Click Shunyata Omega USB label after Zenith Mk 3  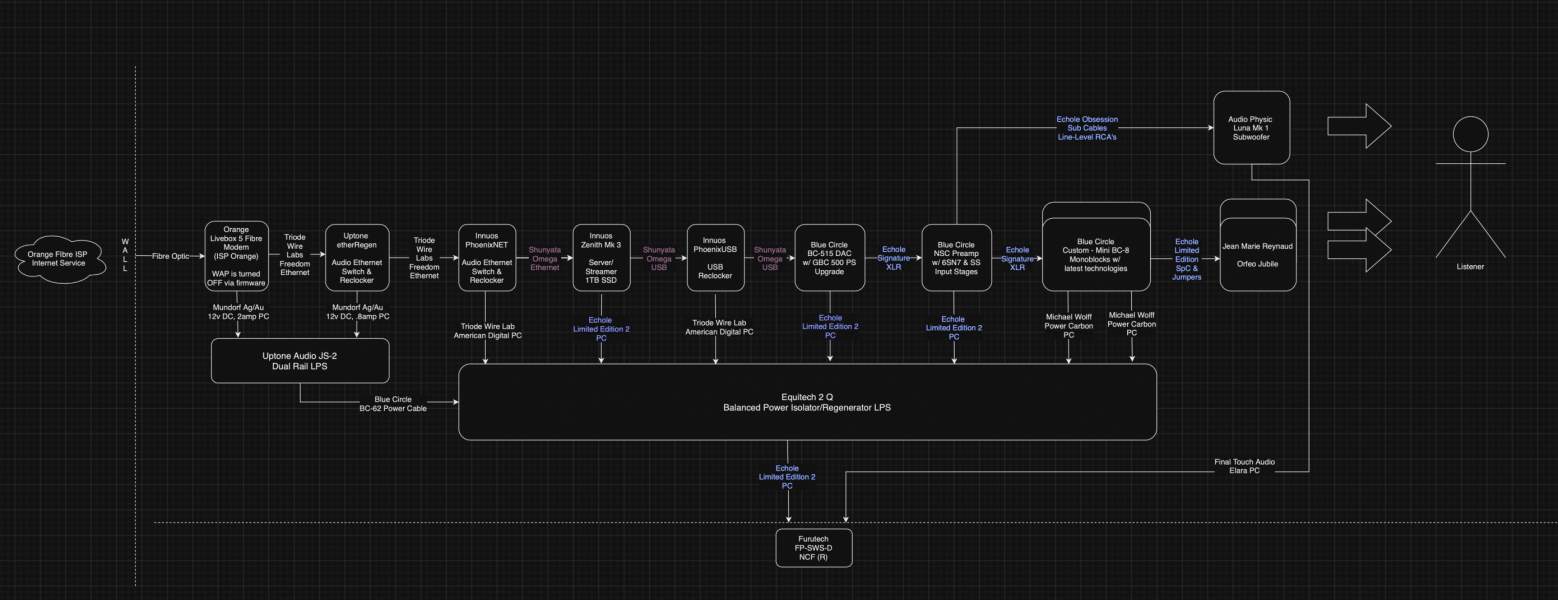[x=658, y=258]
